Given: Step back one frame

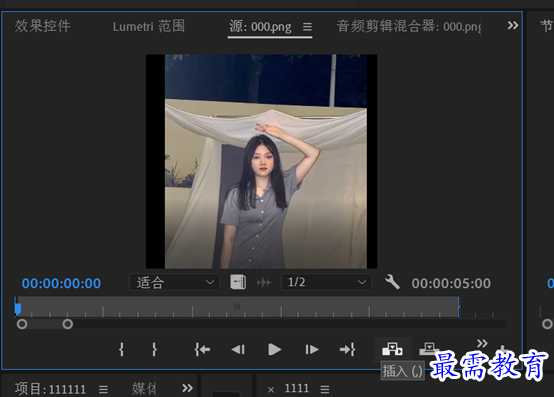Looking at the screenshot, I should click(x=238, y=350).
